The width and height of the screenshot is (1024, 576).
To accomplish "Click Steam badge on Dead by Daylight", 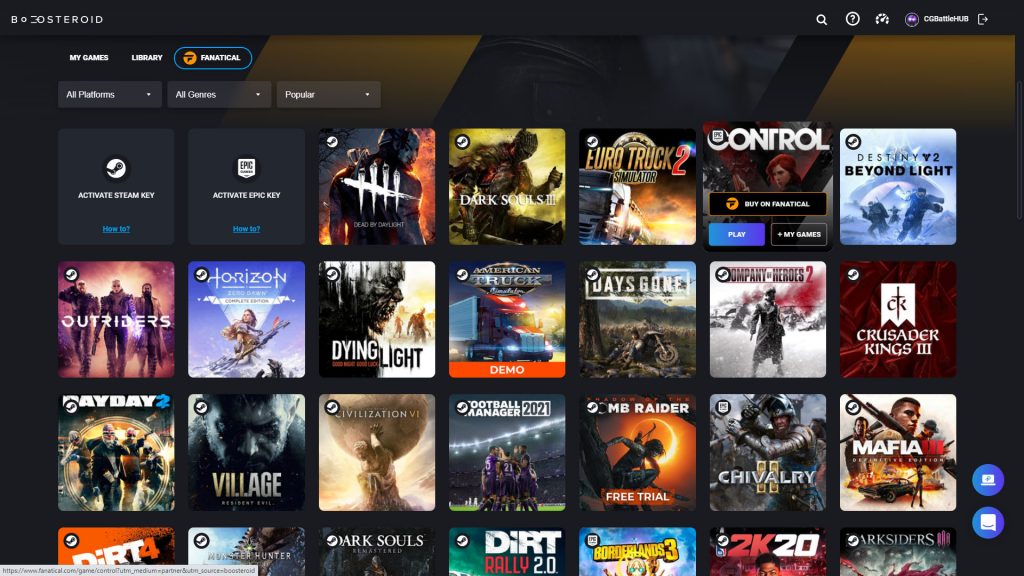I will point(332,141).
